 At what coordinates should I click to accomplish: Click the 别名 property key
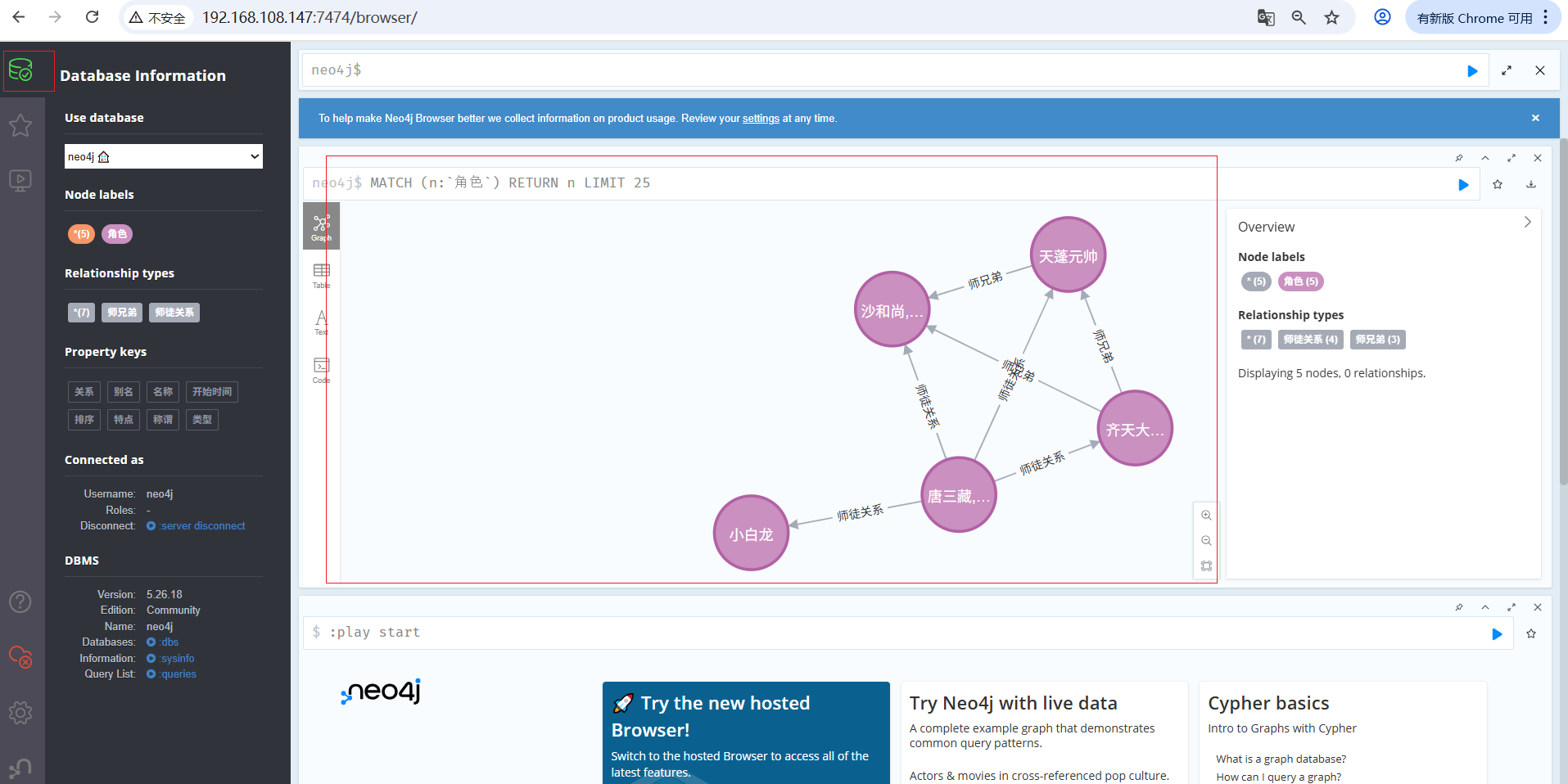(x=124, y=392)
